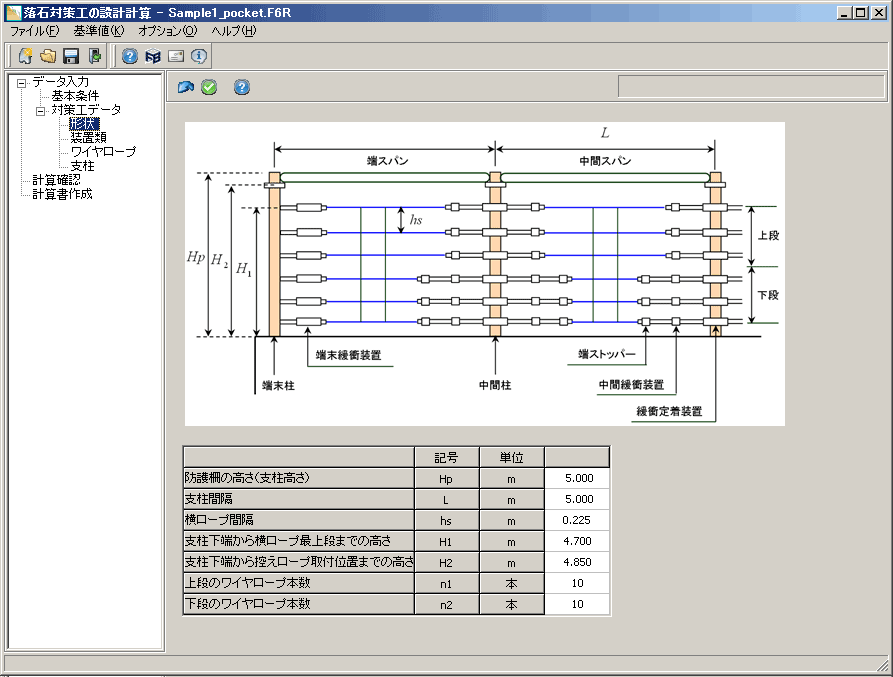Select 対策工データ tree label
Viewport: 893px width, 677px height.
(86, 110)
